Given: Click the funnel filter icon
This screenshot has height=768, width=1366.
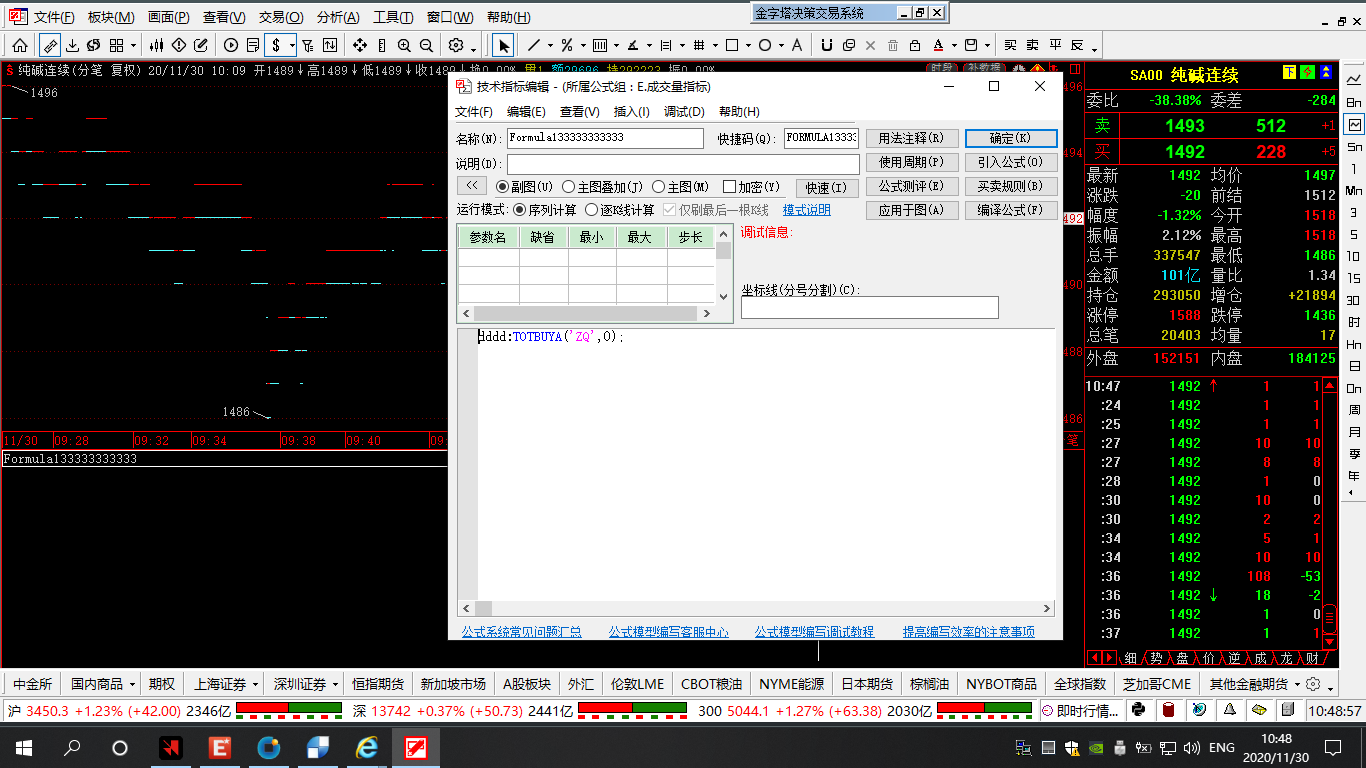Looking at the screenshot, I should 308,45.
